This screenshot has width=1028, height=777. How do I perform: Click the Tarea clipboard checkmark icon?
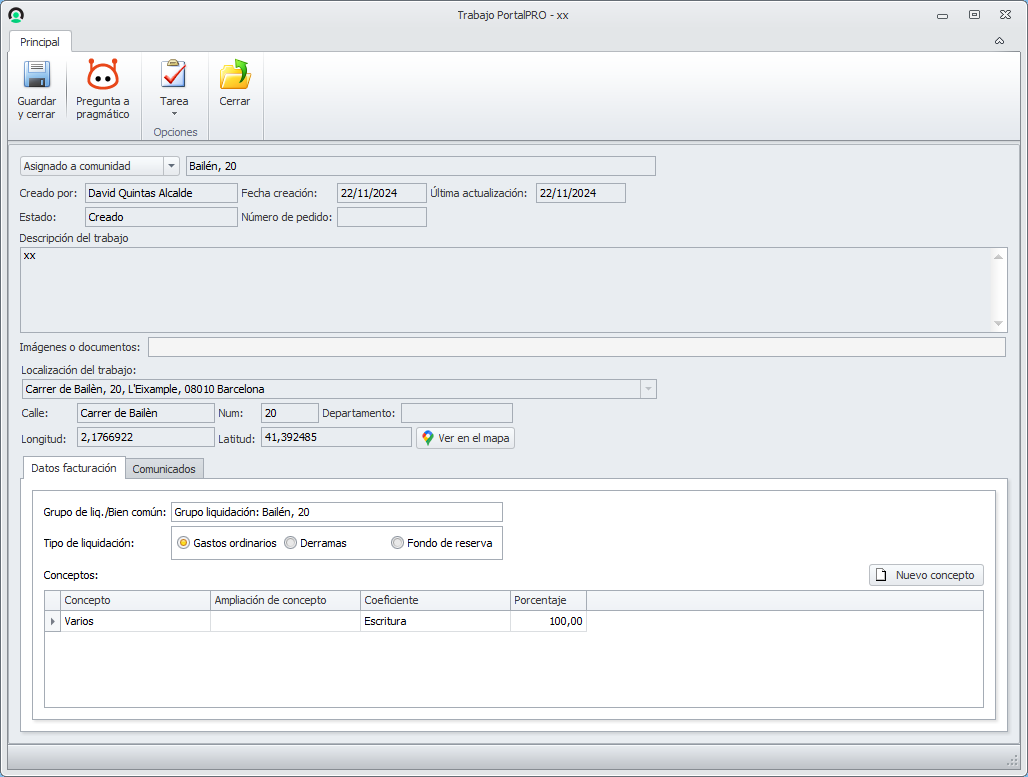pos(174,76)
